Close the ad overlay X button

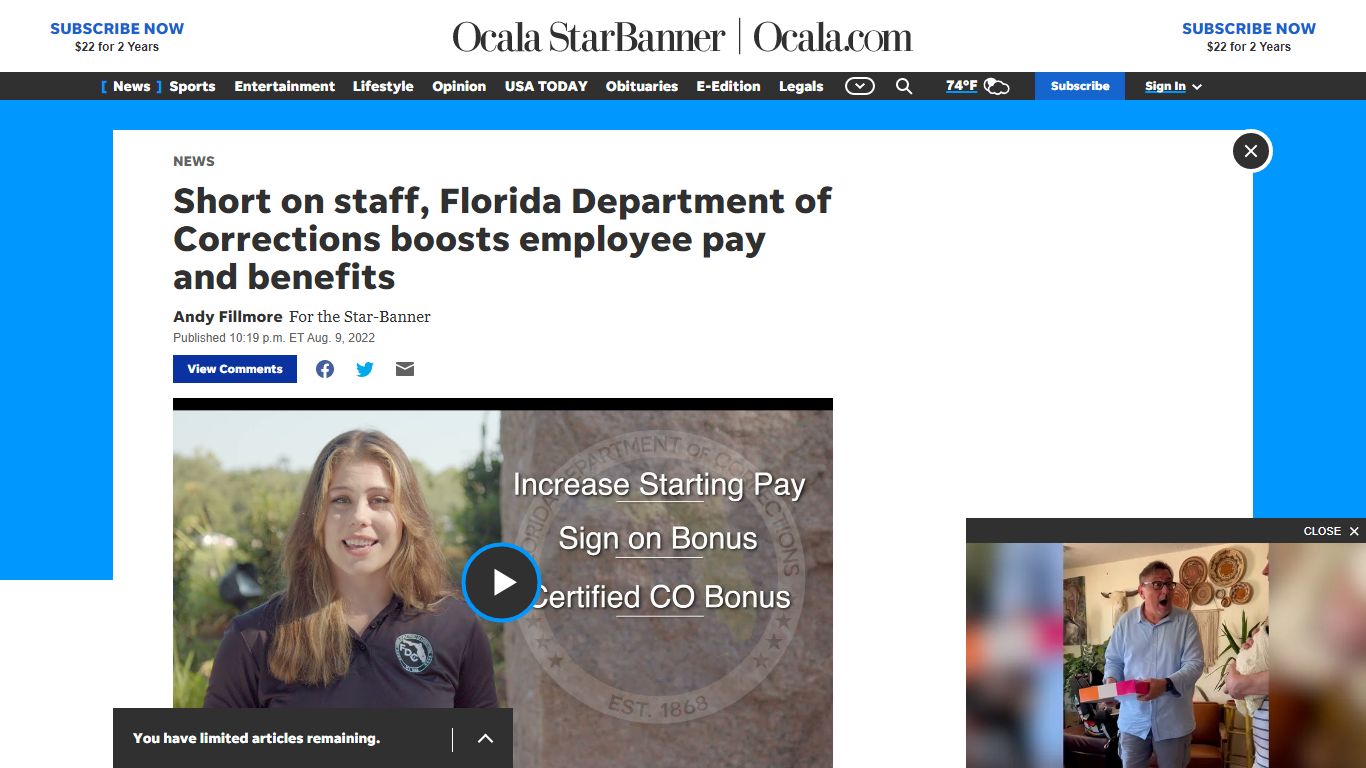click(1251, 151)
